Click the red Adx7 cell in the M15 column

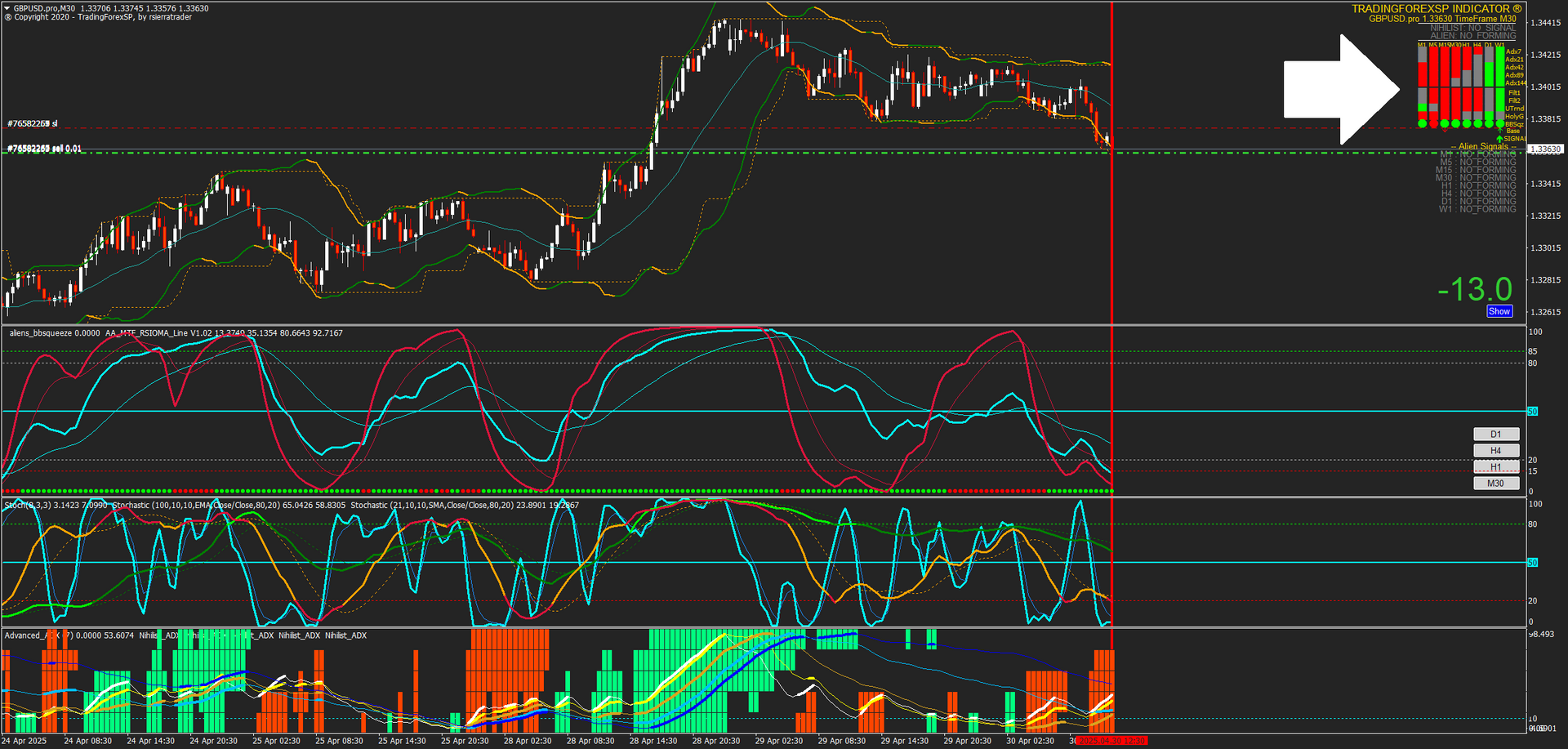pyautogui.click(x=1445, y=51)
